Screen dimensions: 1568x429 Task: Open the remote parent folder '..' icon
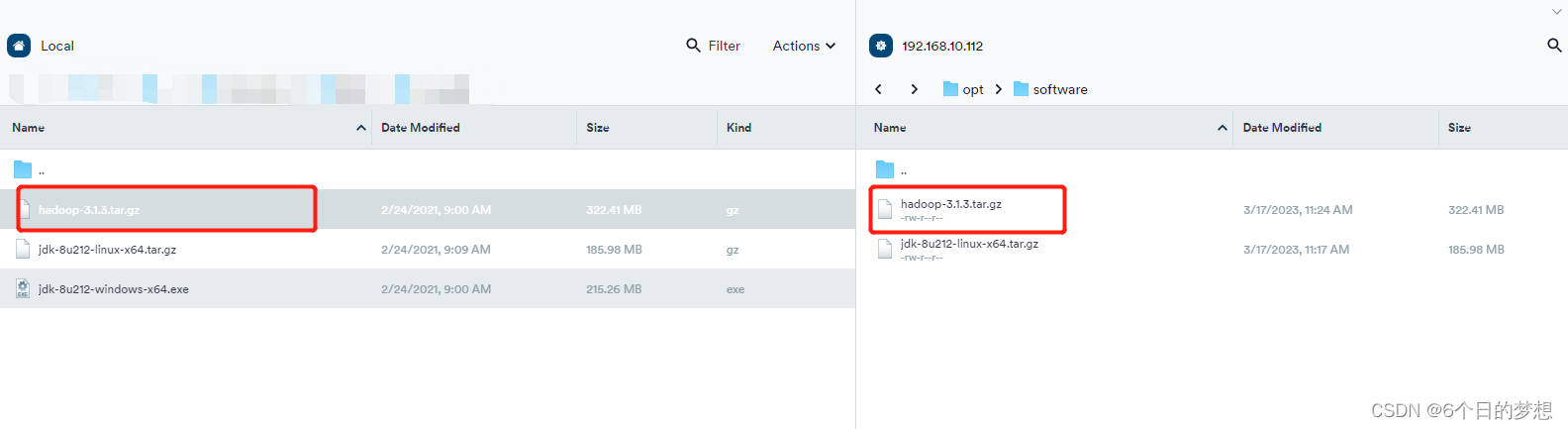(x=885, y=169)
